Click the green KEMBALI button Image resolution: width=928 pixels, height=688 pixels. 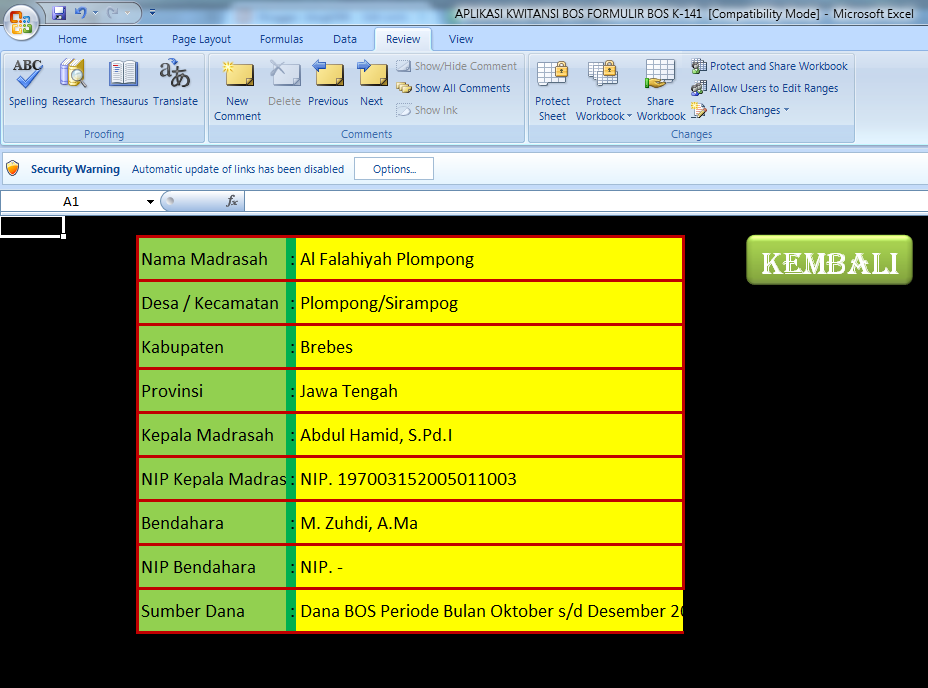point(829,261)
